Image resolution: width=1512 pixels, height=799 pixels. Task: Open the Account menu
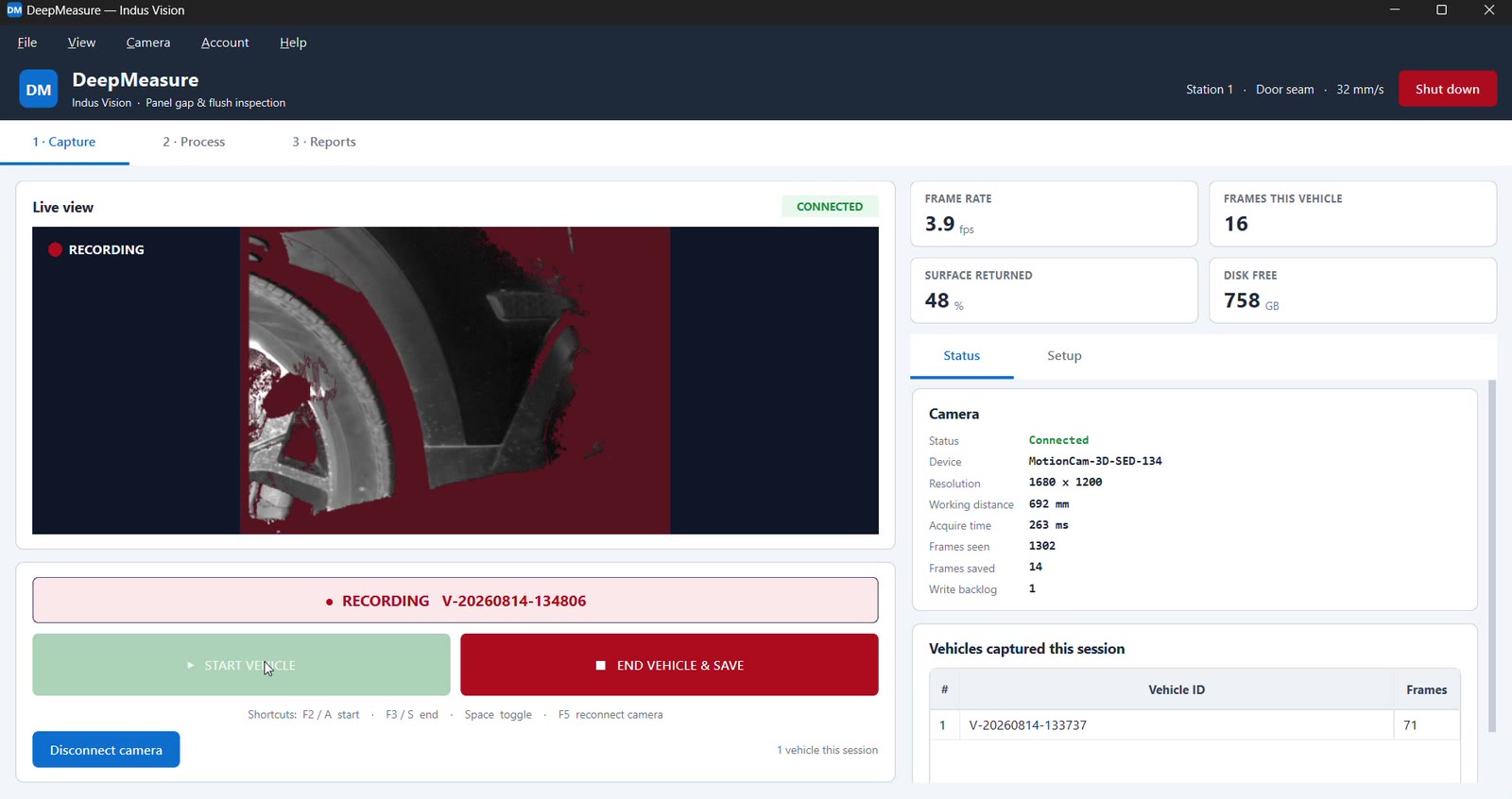(x=225, y=42)
